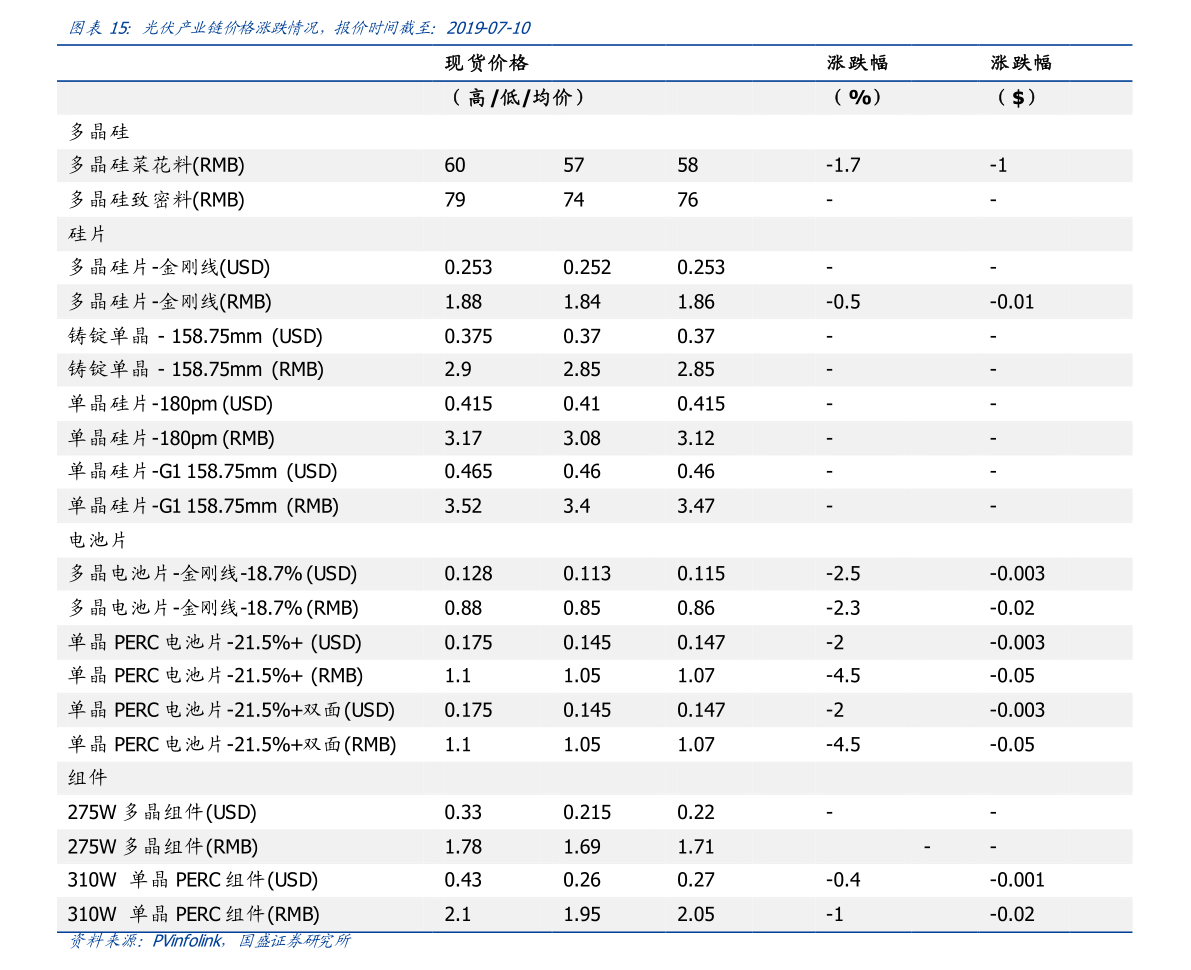The height and width of the screenshot is (970, 1191).
Task: Click the 涨跌幅 ($) column header
Action: [1021, 80]
